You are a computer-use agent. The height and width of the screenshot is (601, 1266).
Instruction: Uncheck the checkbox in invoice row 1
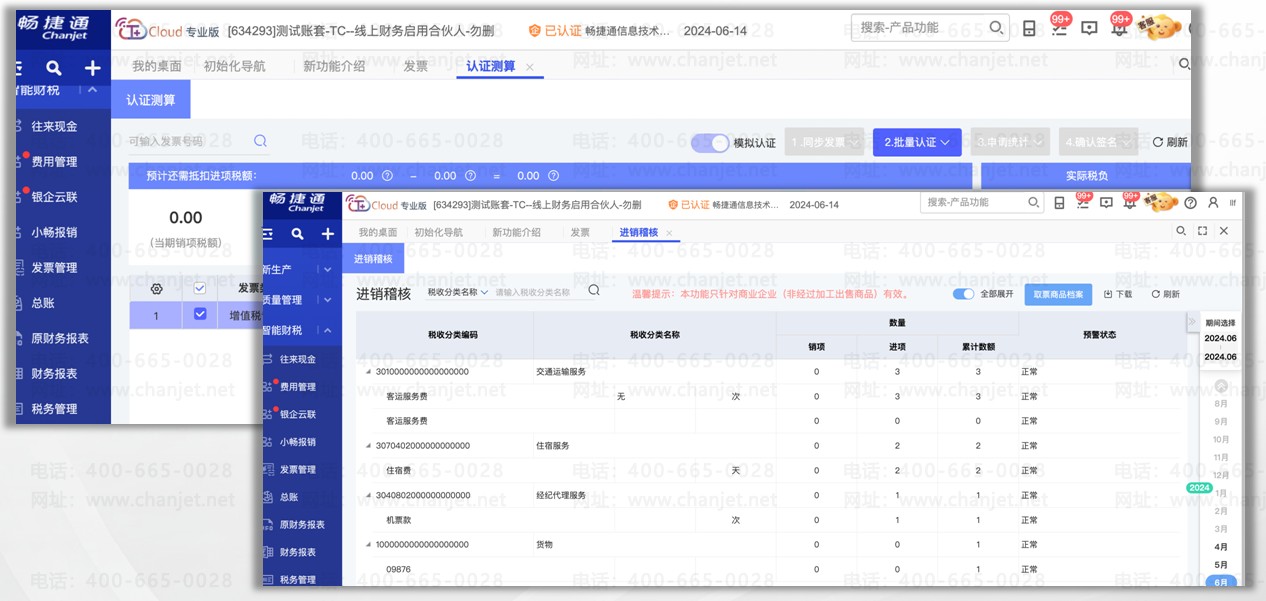click(x=199, y=314)
